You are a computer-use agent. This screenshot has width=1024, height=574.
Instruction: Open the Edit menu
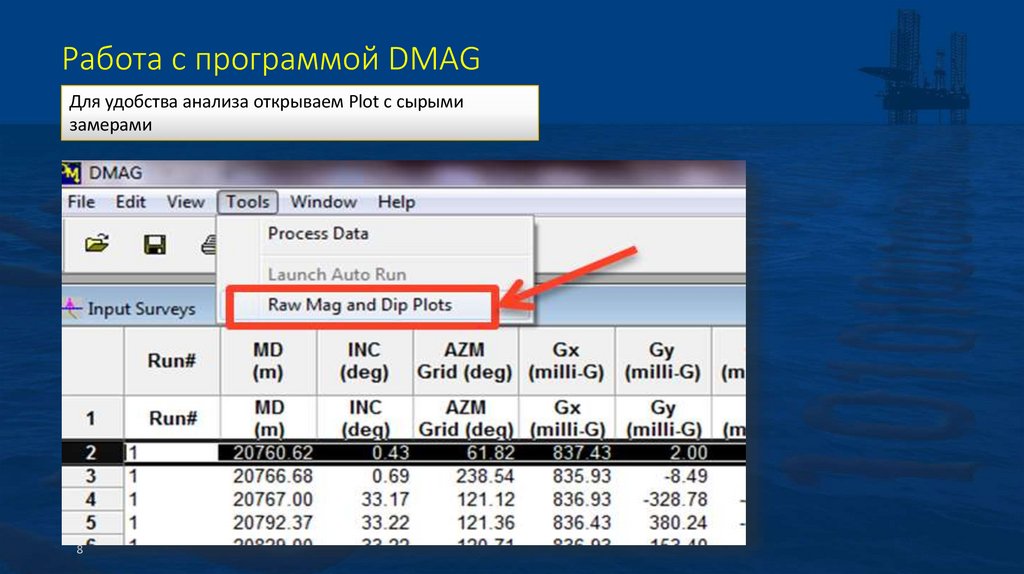click(x=131, y=202)
